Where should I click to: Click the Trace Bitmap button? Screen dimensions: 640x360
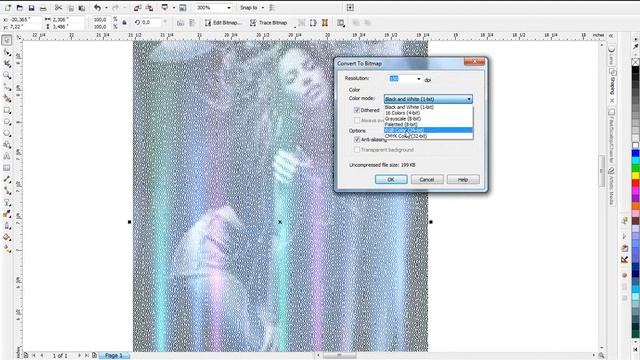pos(269,23)
